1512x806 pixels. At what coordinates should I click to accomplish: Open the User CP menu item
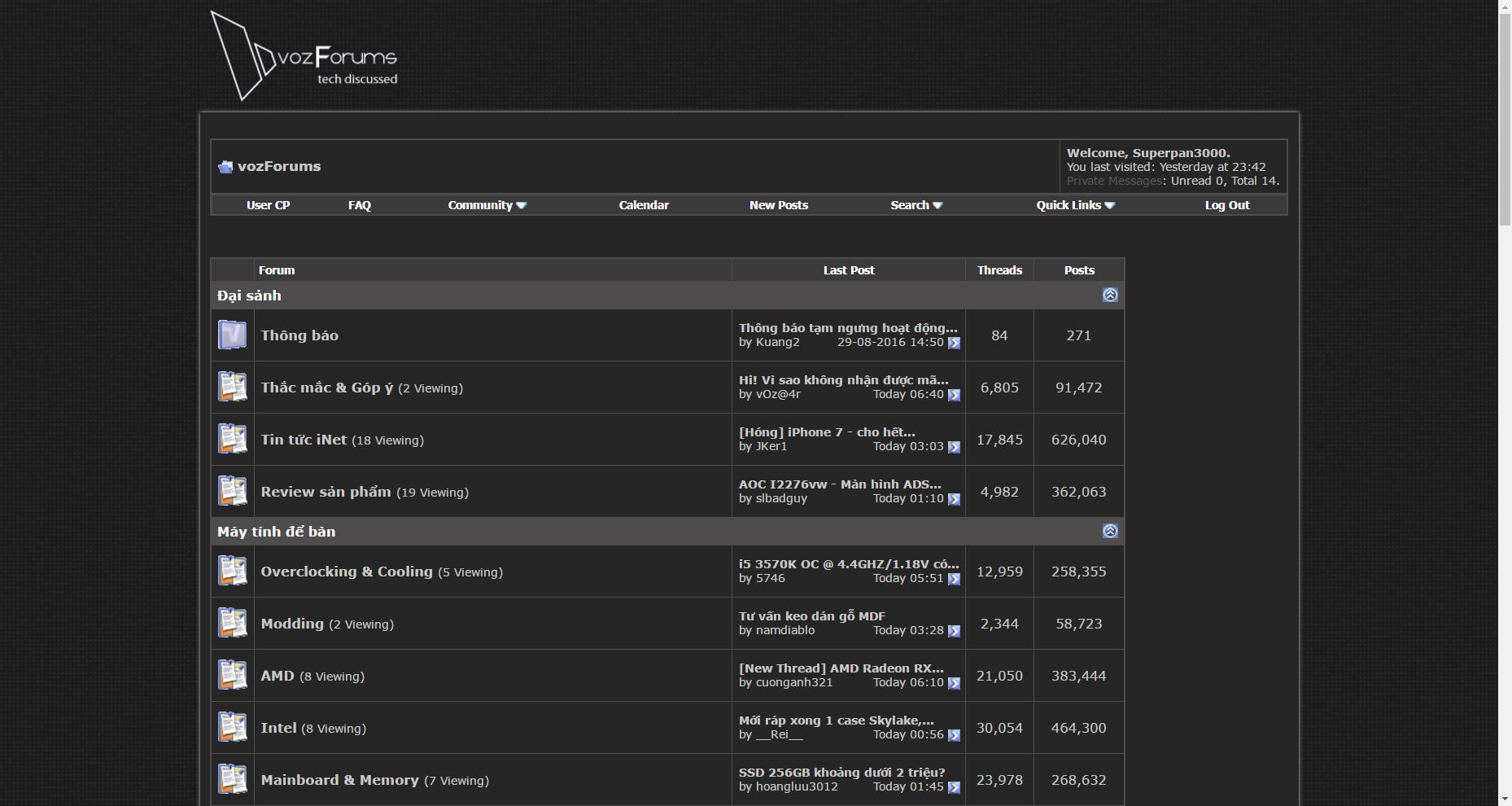(268, 205)
